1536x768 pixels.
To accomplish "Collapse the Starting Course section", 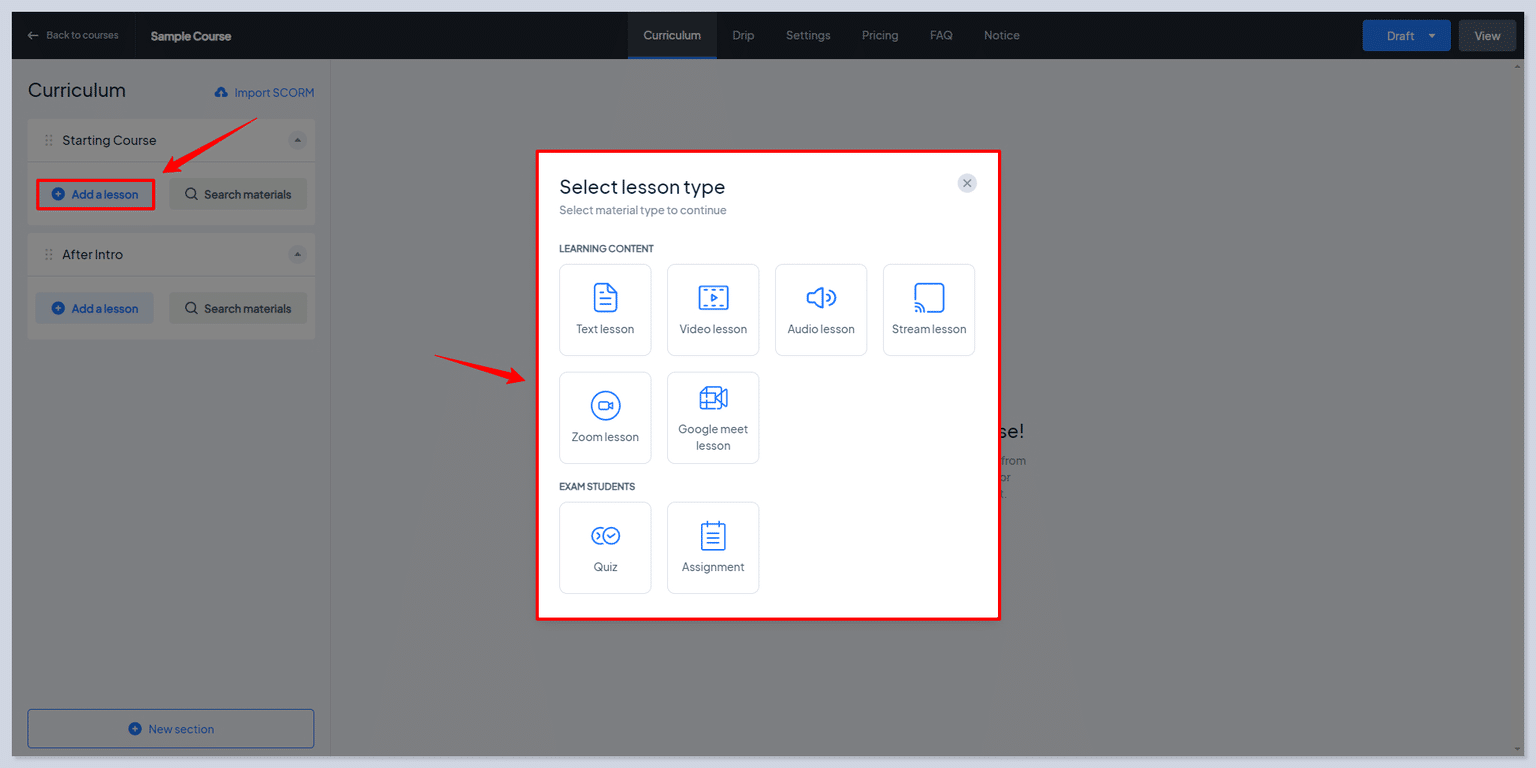I will [x=297, y=140].
